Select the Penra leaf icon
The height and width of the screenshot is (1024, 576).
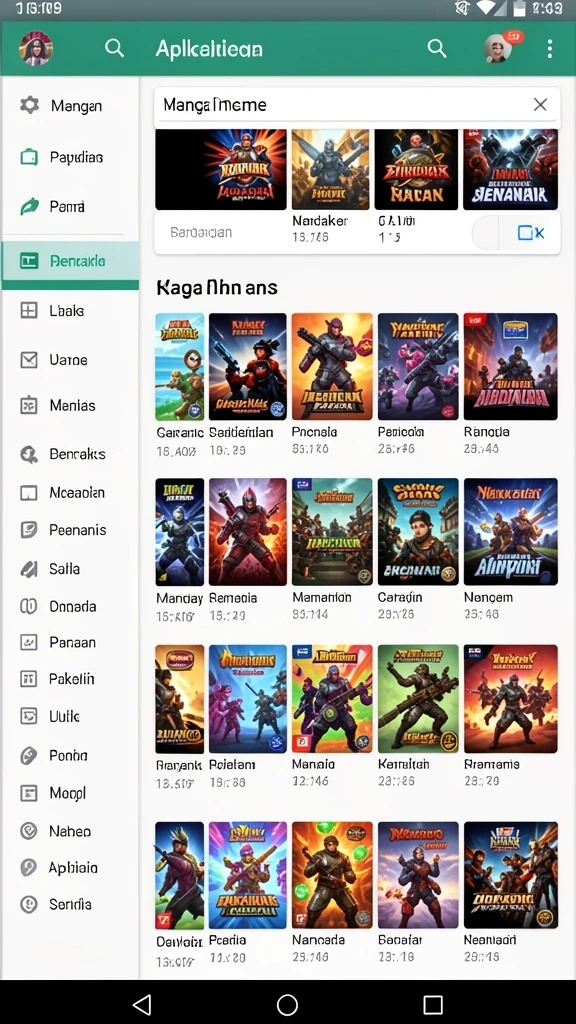tap(29, 206)
